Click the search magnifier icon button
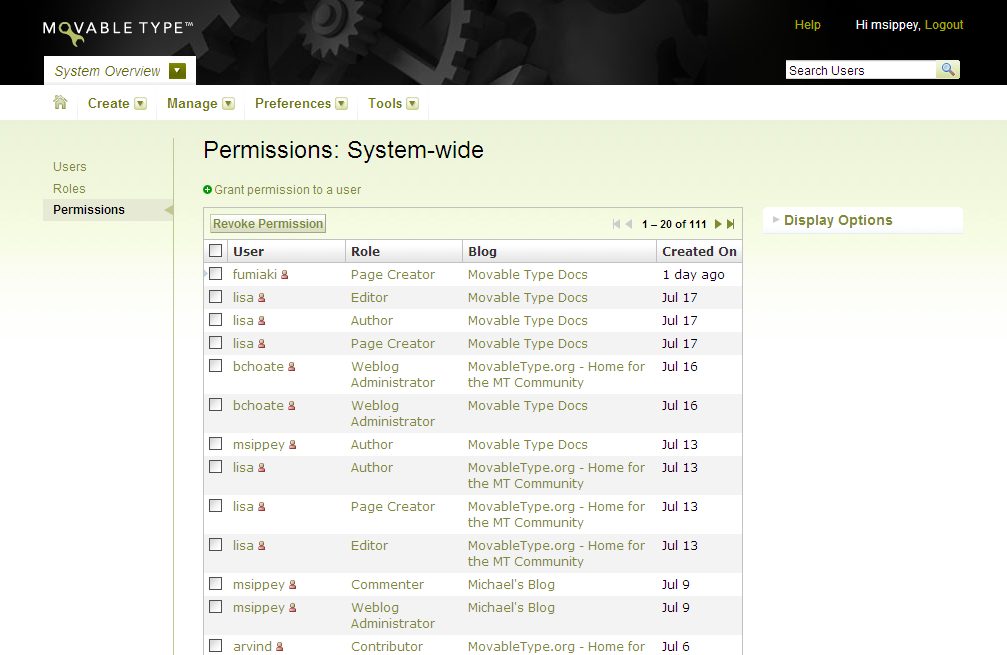Screen dimensions: 1007x655 pyautogui.click(x=947, y=70)
